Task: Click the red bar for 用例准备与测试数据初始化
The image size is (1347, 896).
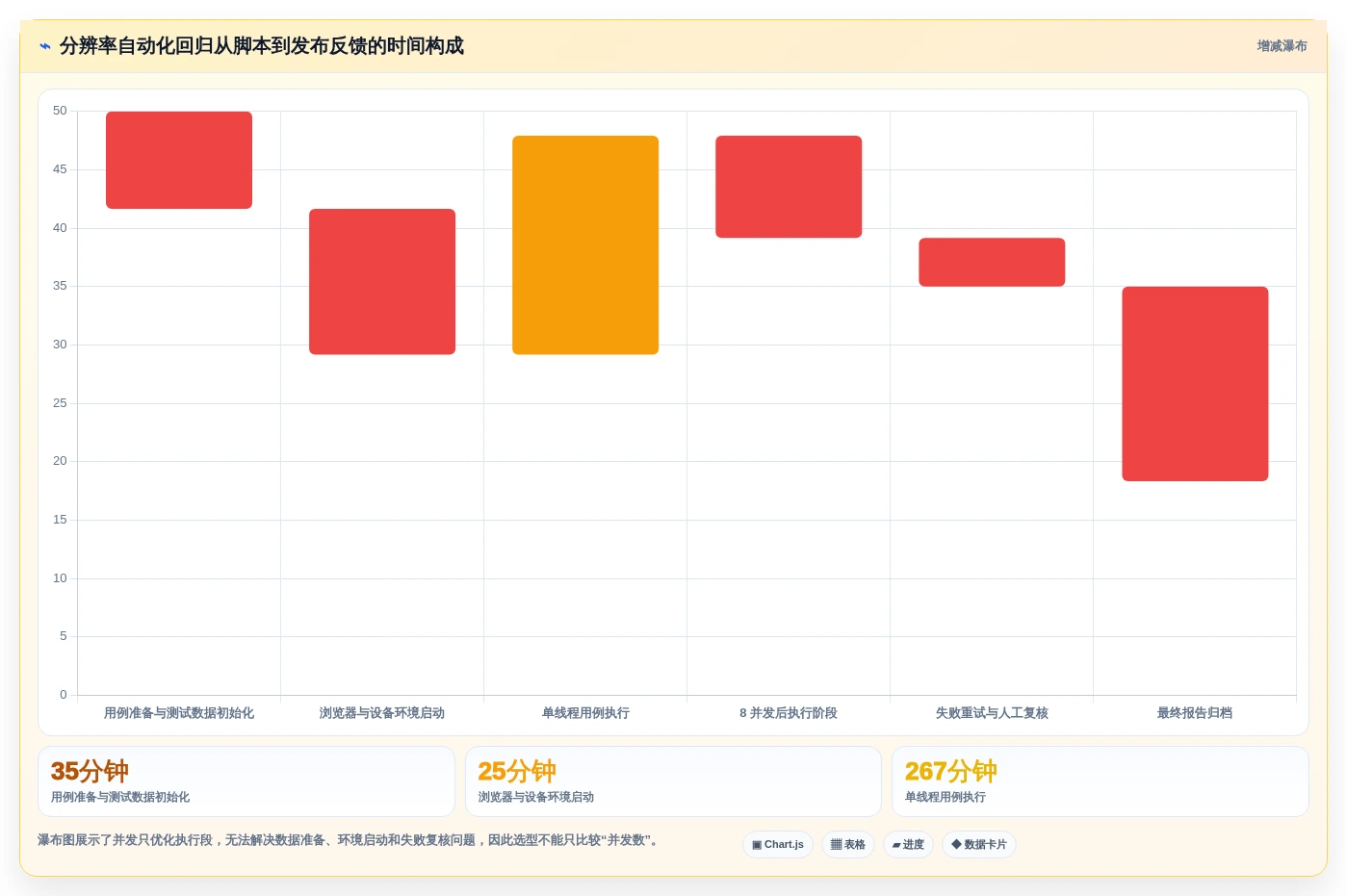Action: [x=179, y=160]
